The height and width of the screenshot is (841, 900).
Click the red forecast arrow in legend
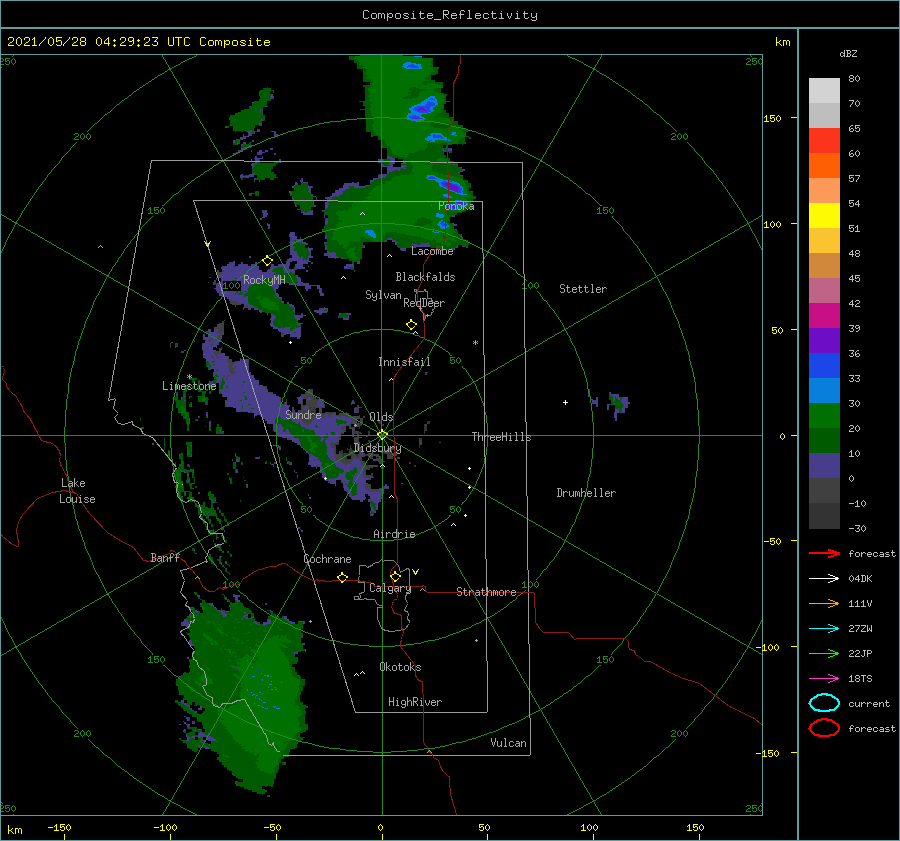click(824, 553)
